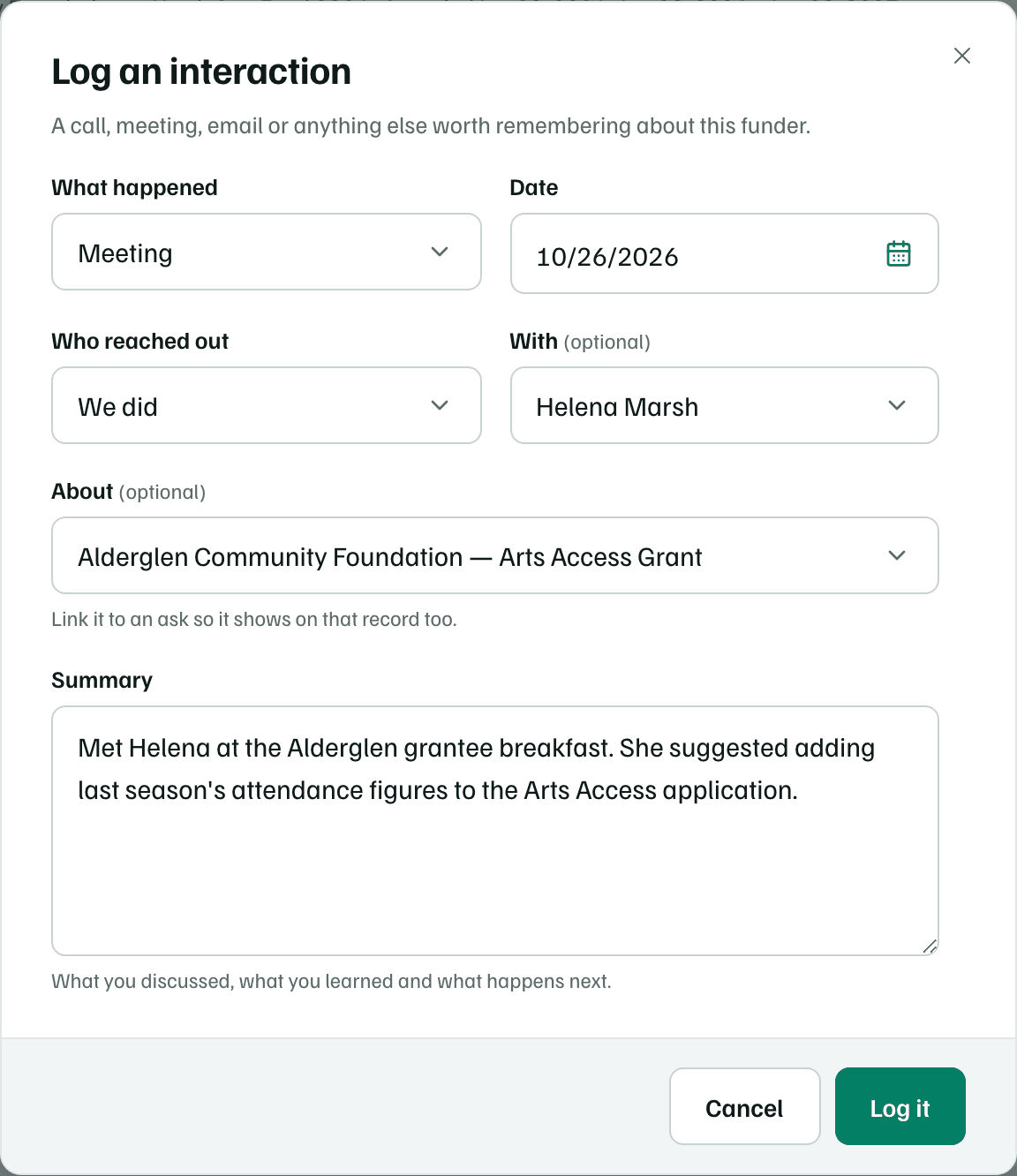Open the With contact dropdown
This screenshot has height=1176, width=1017.
click(724, 405)
